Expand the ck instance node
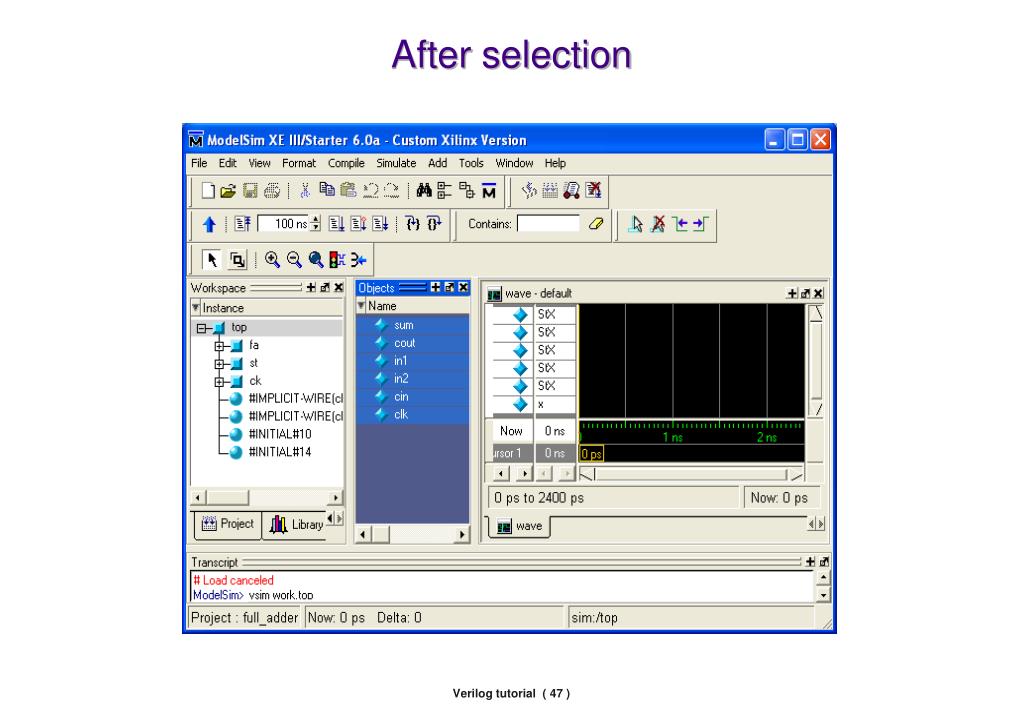The height and width of the screenshot is (708, 1023). 219,382
